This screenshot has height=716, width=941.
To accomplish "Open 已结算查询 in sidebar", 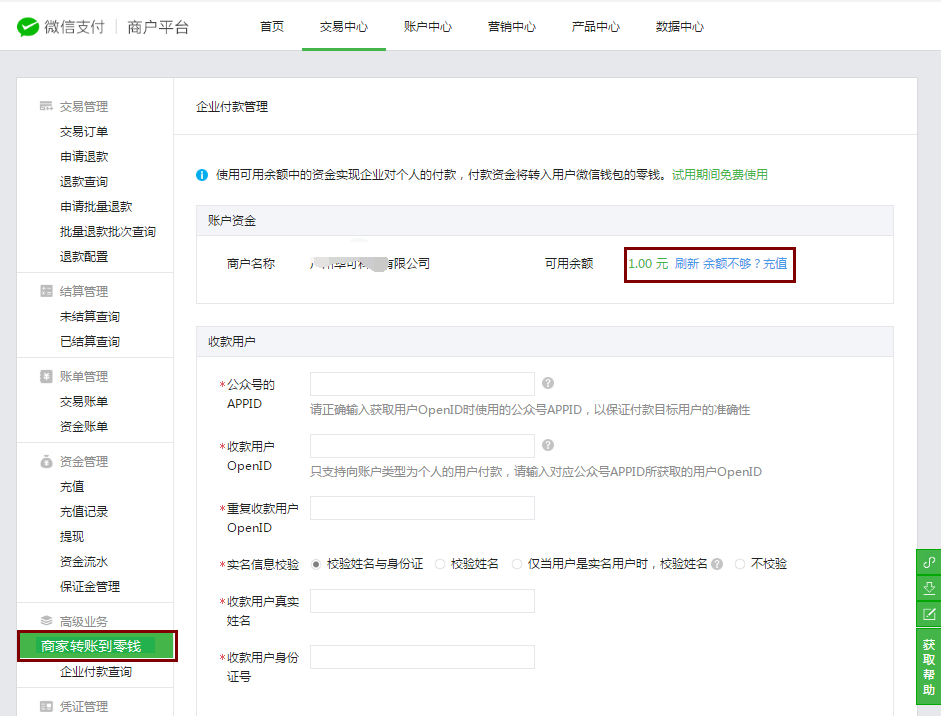I will pyautogui.click(x=90, y=341).
